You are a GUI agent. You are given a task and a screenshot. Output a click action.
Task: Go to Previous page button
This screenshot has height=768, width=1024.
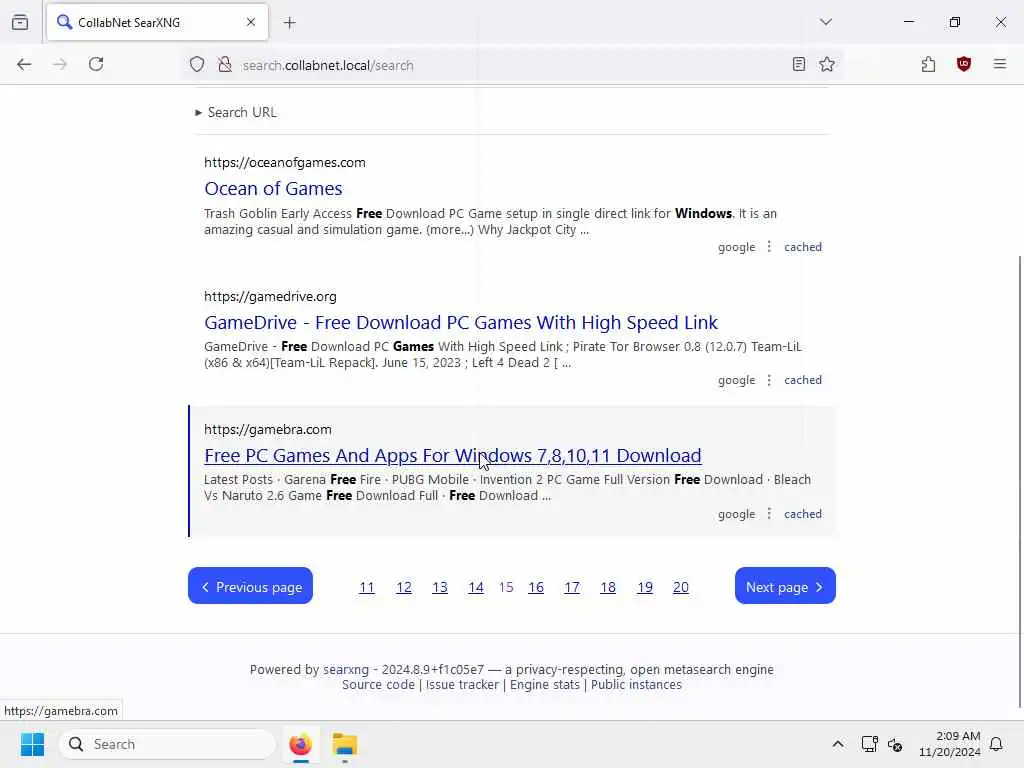tap(250, 586)
